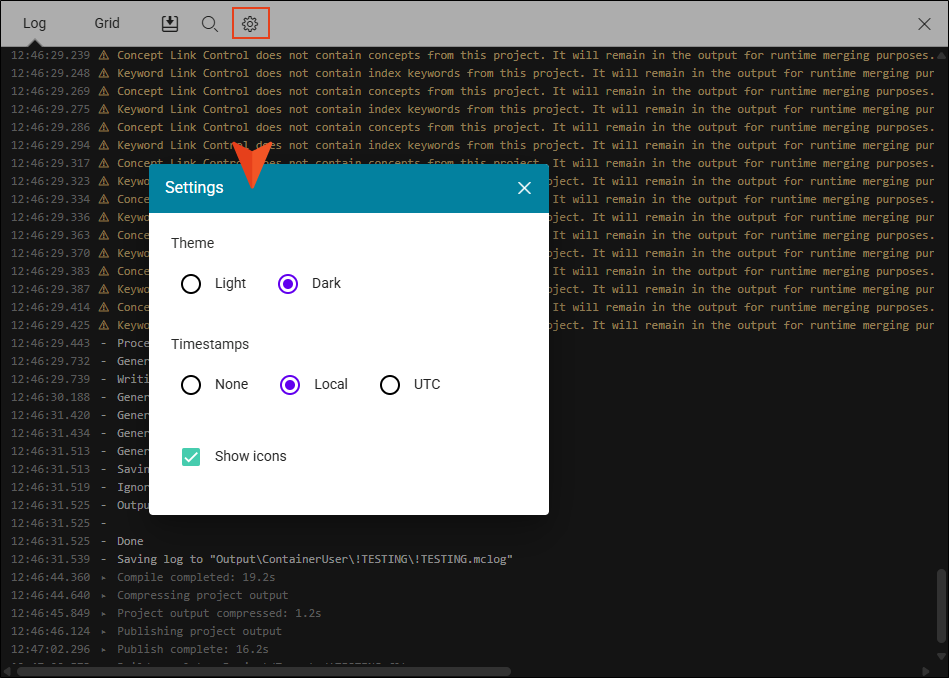Uncheck the Show icons checkbox
The height and width of the screenshot is (678, 949).
pos(191,456)
